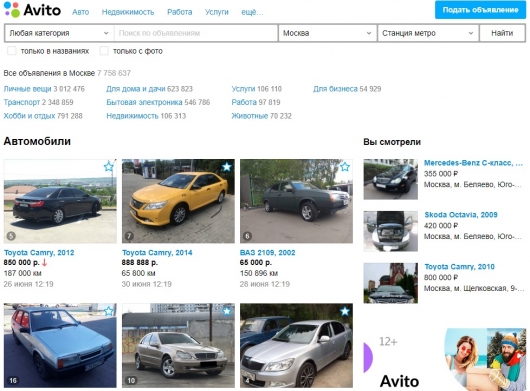Click photo count badge on Toyota Camry 2014
Viewport: 530px width, 391px height.
(x=129, y=236)
